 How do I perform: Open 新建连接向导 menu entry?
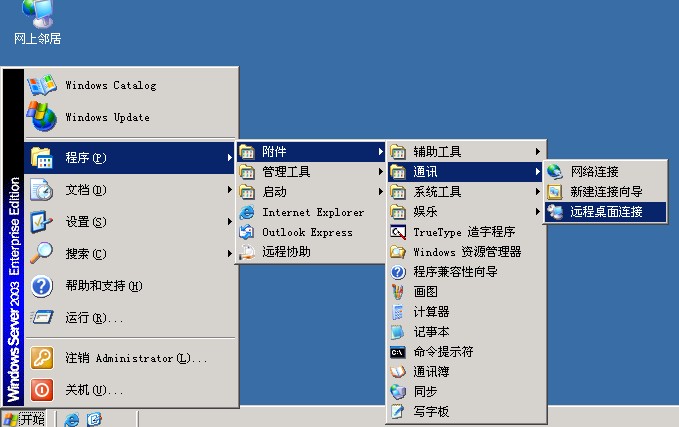[x=606, y=192]
